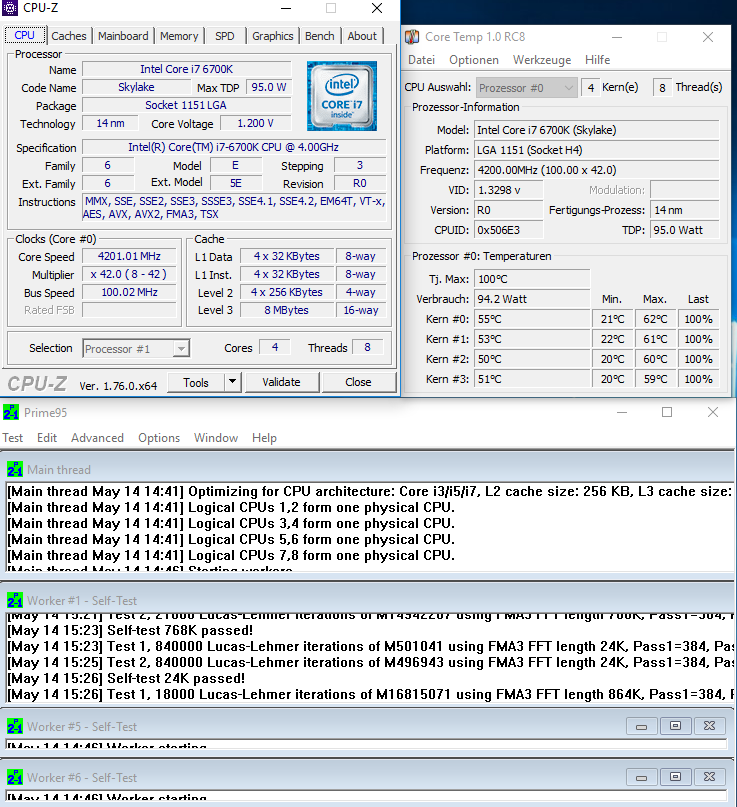Open the Tools dropdown arrow in CPU-Z
Viewport: 737px width, 807px height.
pyautogui.click(x=233, y=382)
